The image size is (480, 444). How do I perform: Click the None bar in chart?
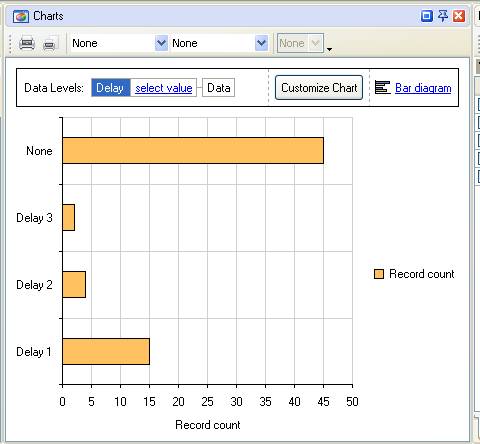193,151
